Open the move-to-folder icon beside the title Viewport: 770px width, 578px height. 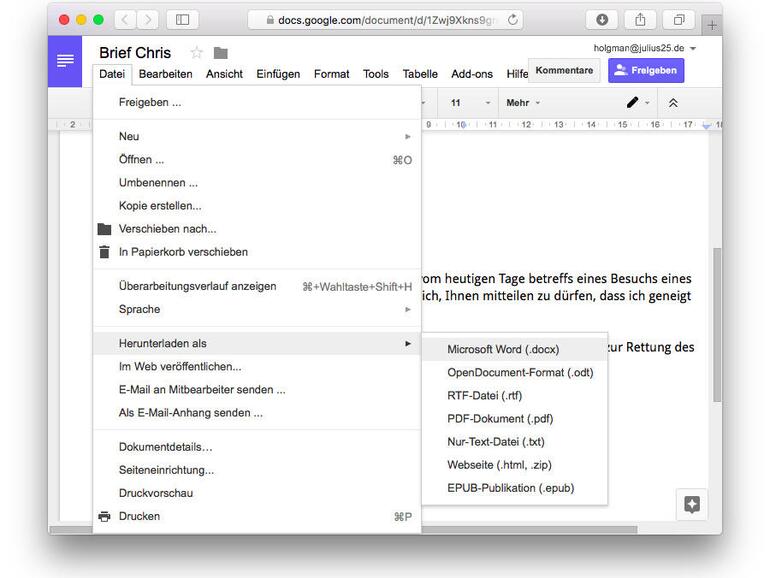[x=220, y=53]
